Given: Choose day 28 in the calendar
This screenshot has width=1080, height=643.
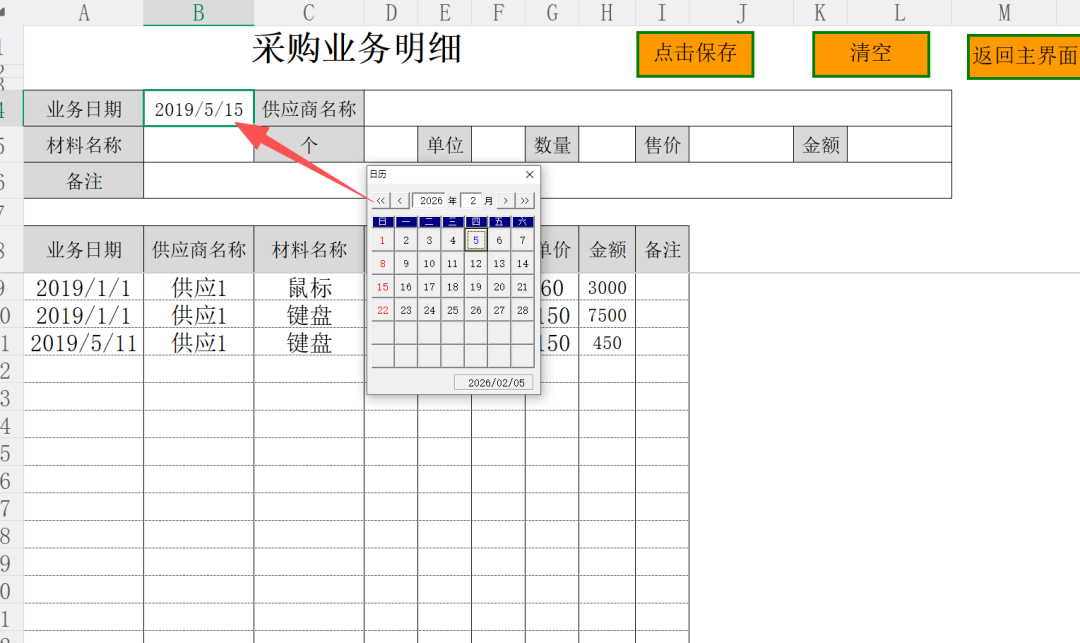Looking at the screenshot, I should (x=522, y=310).
